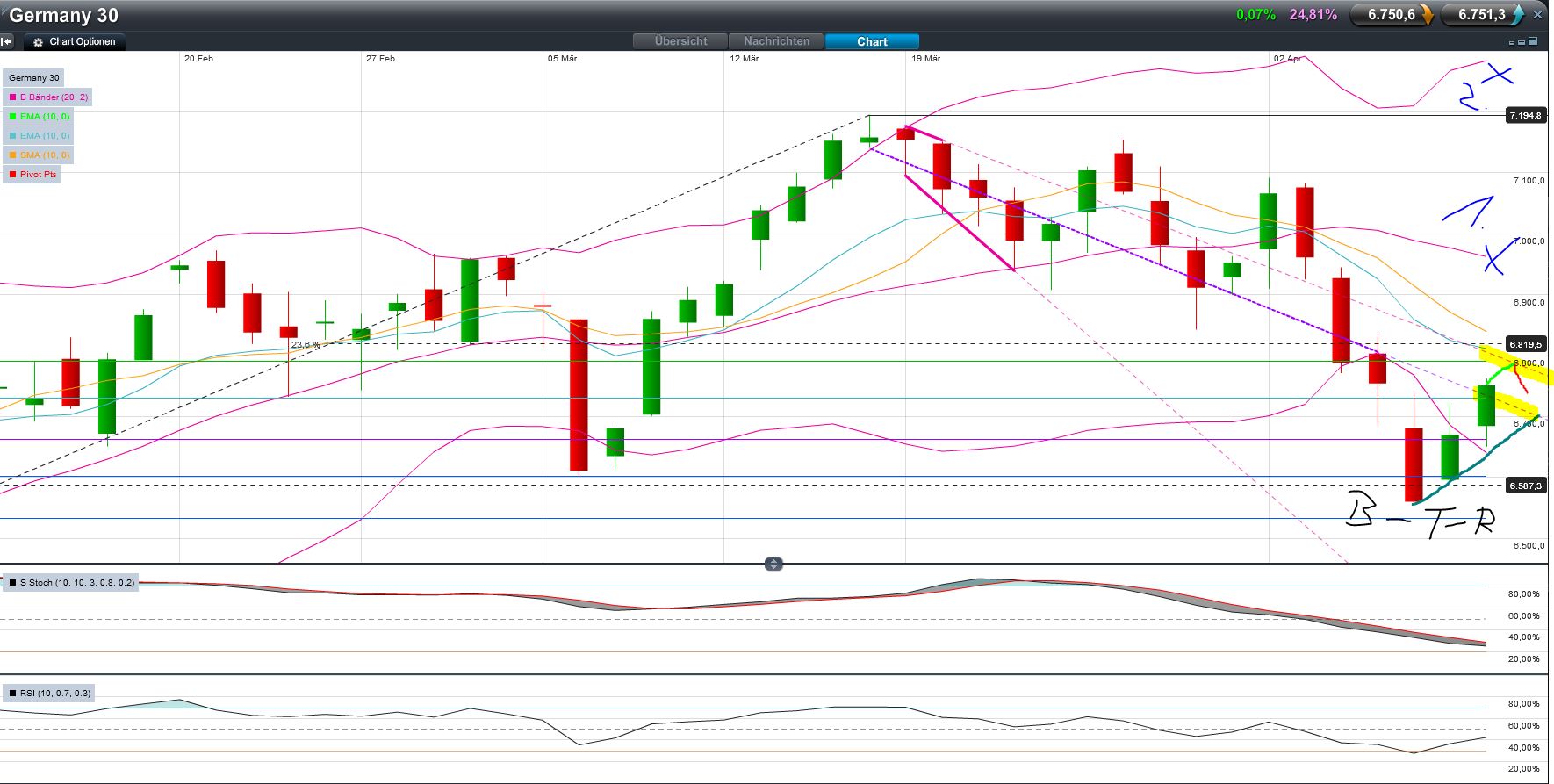
Task: Collapse the side panel with the left-arrow icon
Action: tap(6, 41)
